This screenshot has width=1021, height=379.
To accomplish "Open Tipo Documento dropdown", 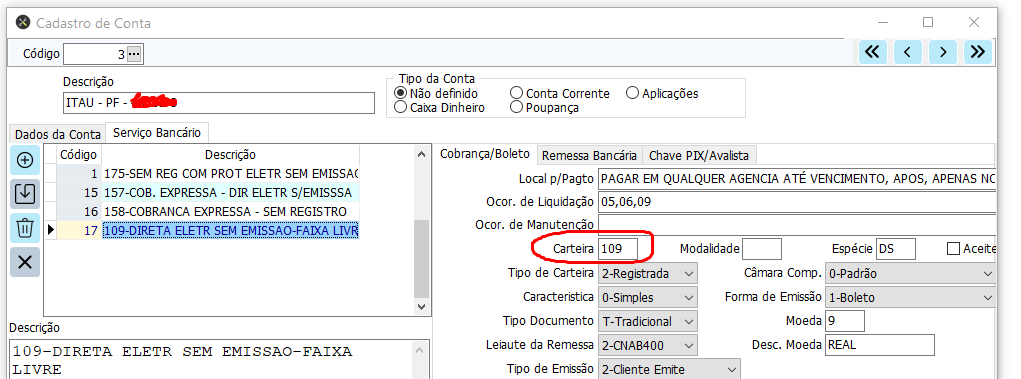I will point(648,321).
